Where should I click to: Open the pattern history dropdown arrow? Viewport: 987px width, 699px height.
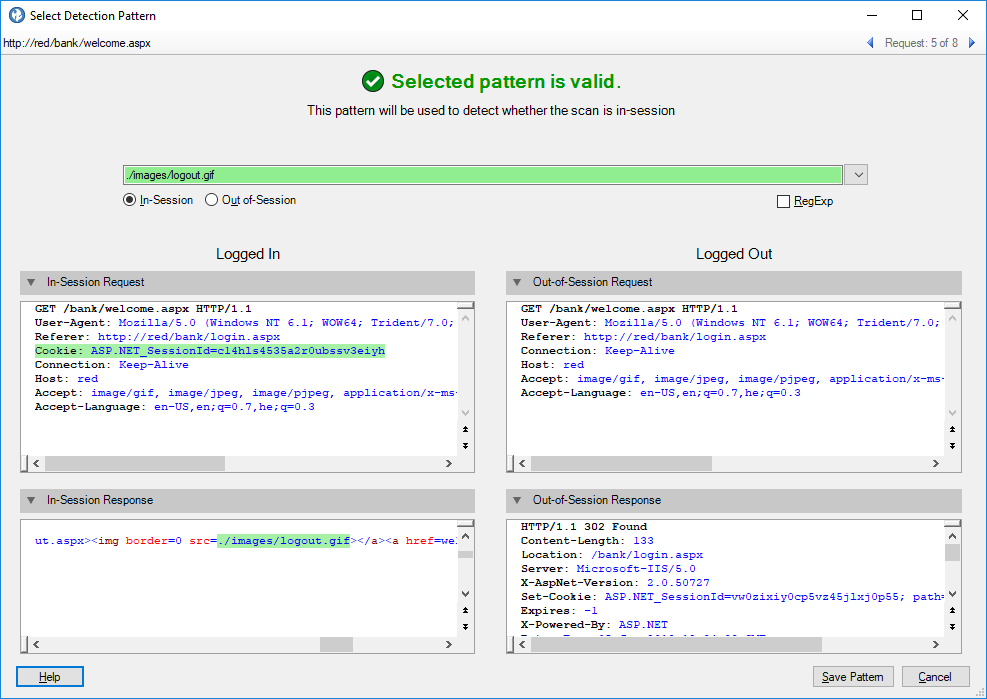tap(856, 174)
